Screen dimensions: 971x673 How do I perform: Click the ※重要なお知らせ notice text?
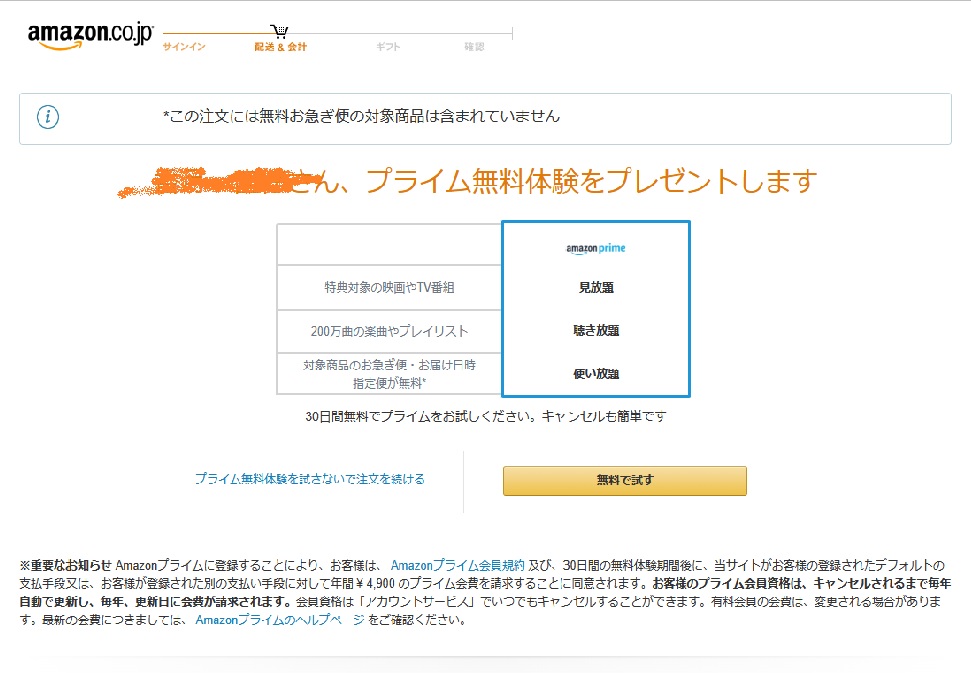pyautogui.click(x=485, y=593)
